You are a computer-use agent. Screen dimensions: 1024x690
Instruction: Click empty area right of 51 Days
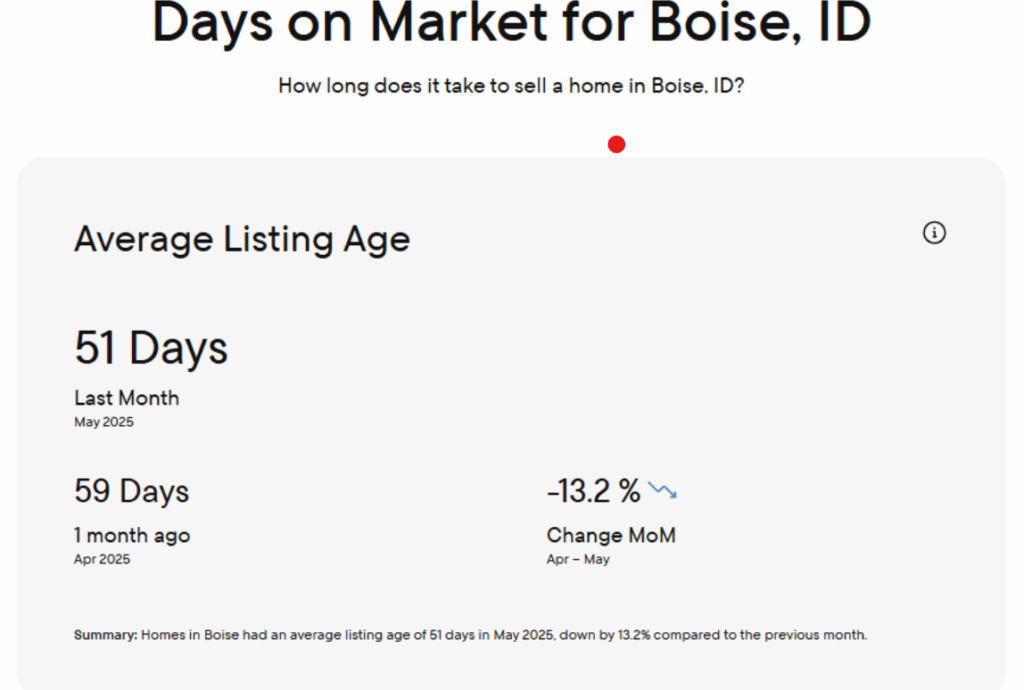pyautogui.click(x=600, y=350)
